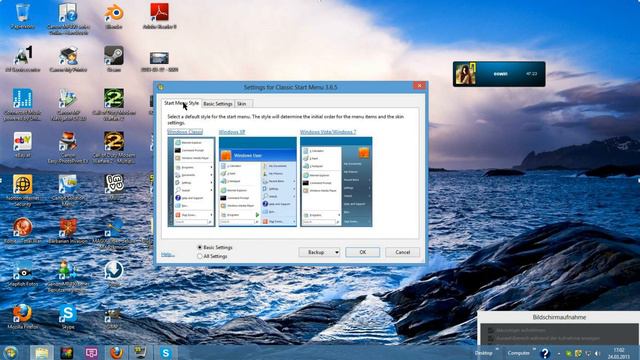The height and width of the screenshot is (360, 640).
Task: Click the Bildschirmaufnahme panel title
Action: click(559, 317)
